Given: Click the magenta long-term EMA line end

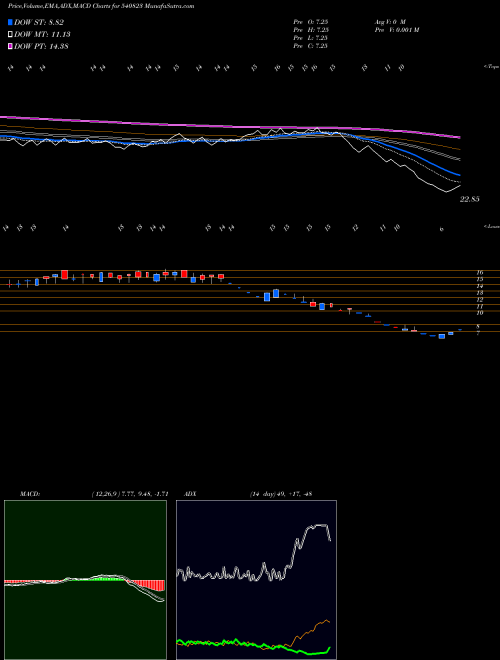Looking at the screenshot, I should click(x=460, y=137).
